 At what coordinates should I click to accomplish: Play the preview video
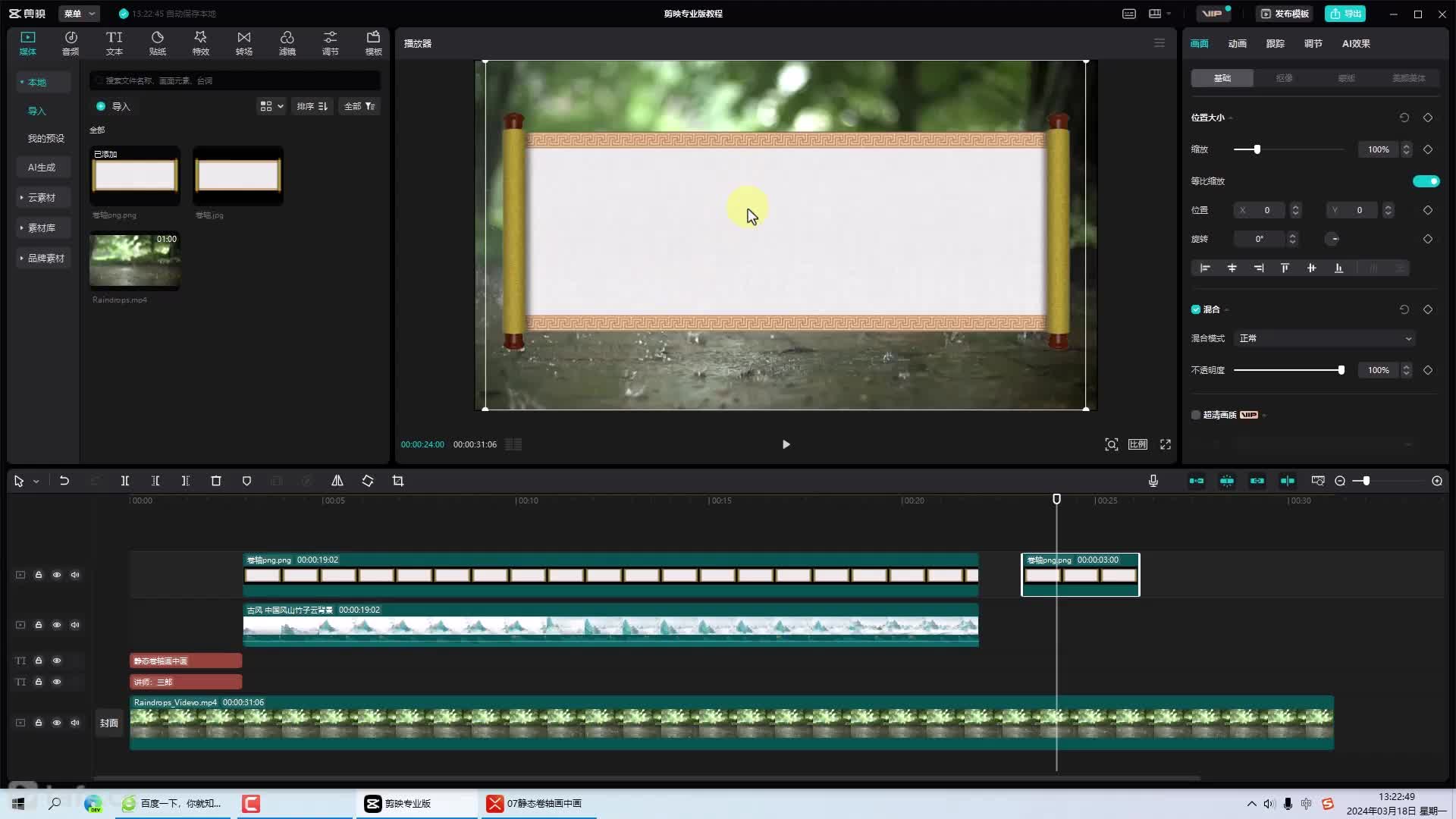tap(786, 444)
